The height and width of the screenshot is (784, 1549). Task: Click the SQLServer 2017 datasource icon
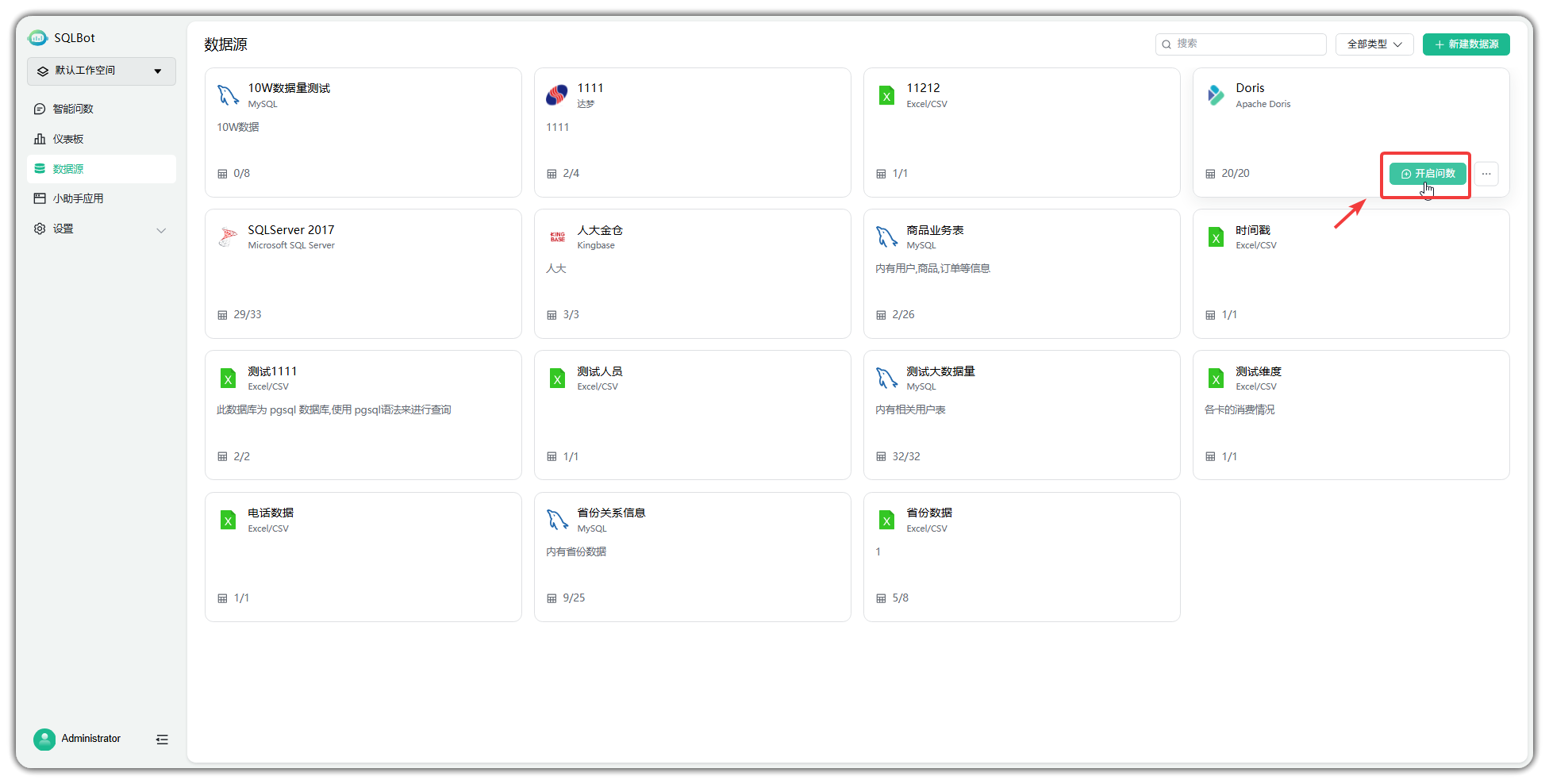click(228, 237)
